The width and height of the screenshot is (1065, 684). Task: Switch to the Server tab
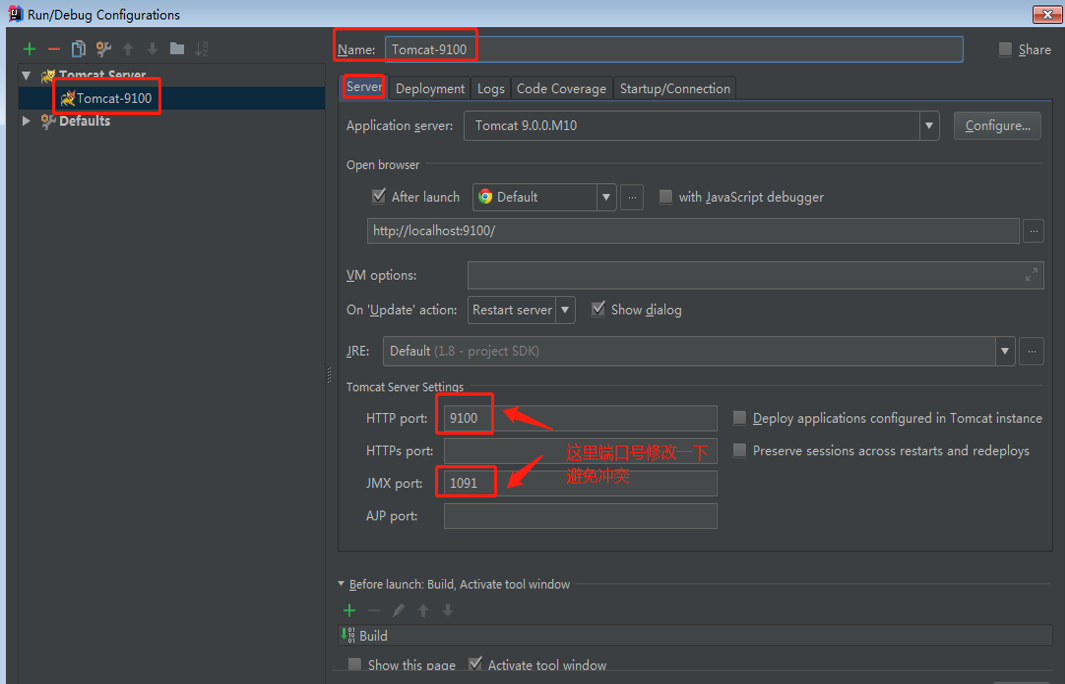[x=364, y=87]
